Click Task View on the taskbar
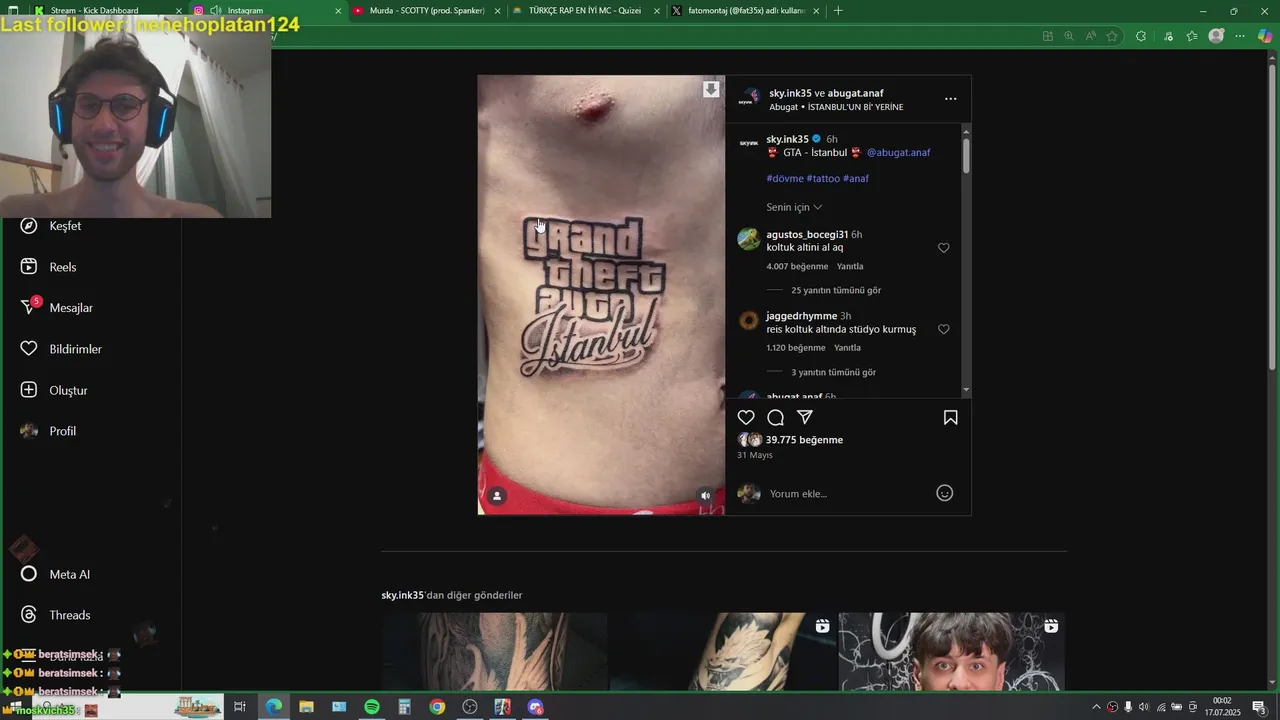 pos(240,707)
